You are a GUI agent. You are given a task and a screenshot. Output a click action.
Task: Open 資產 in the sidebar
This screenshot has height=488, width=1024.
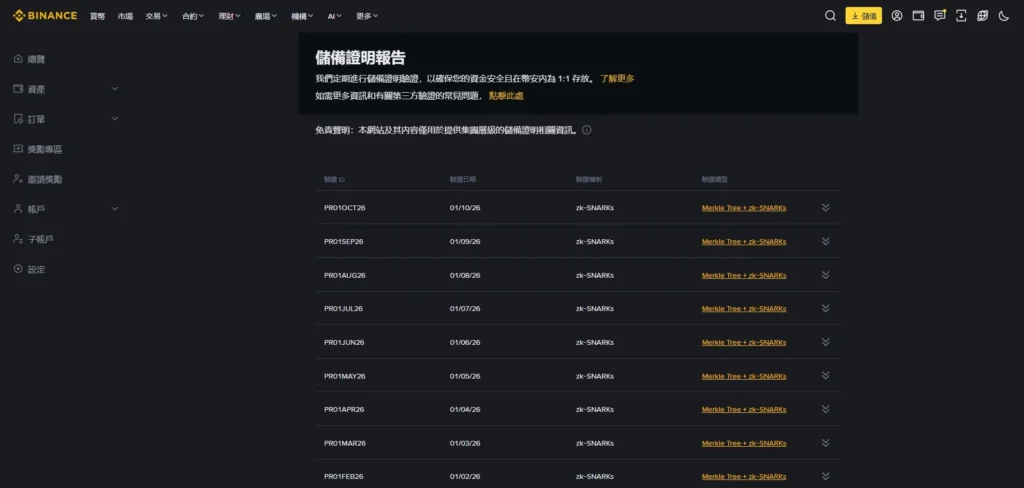tap(37, 89)
